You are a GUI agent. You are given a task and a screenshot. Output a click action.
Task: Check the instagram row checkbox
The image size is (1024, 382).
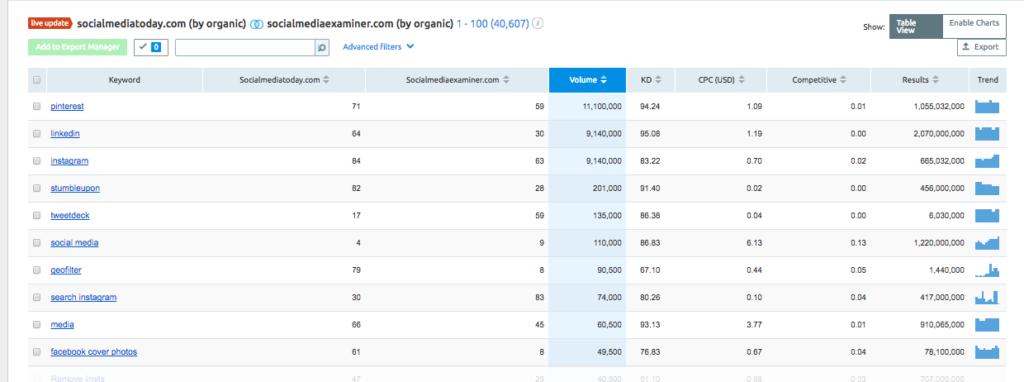click(x=37, y=161)
